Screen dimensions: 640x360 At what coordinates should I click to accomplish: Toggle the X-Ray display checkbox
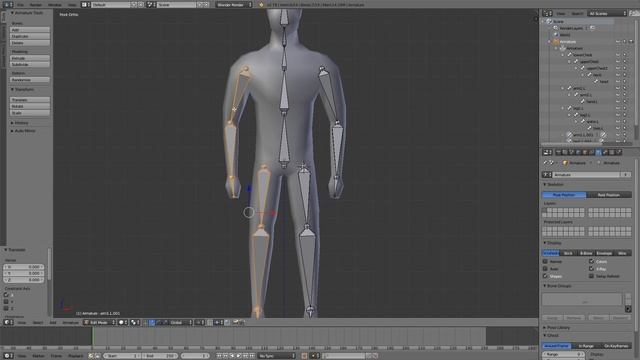[591, 269]
